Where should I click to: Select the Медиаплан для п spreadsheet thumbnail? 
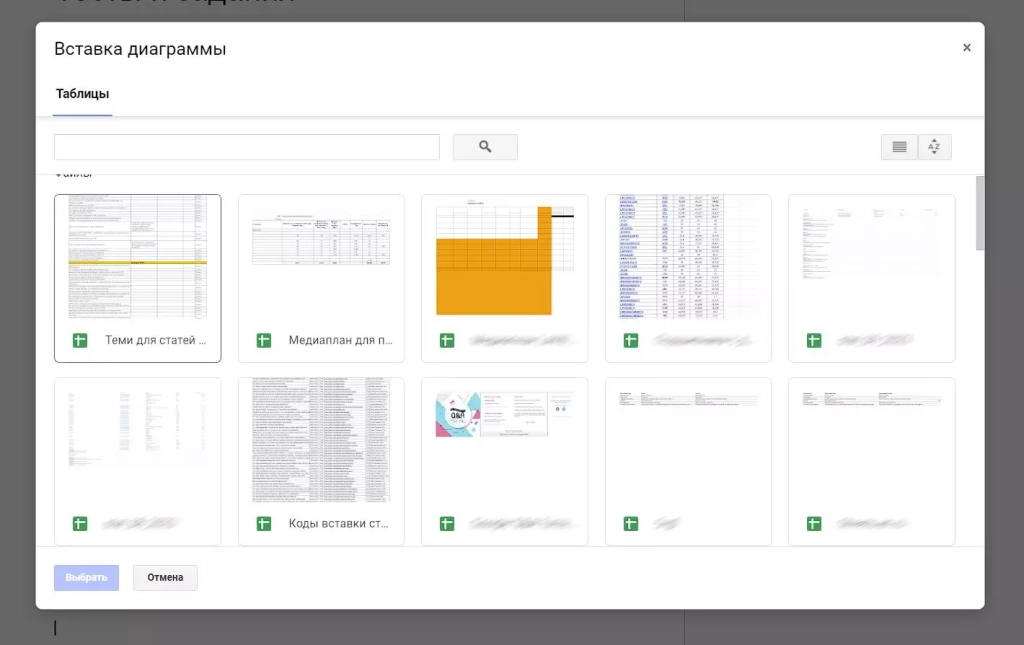pyautogui.click(x=321, y=258)
